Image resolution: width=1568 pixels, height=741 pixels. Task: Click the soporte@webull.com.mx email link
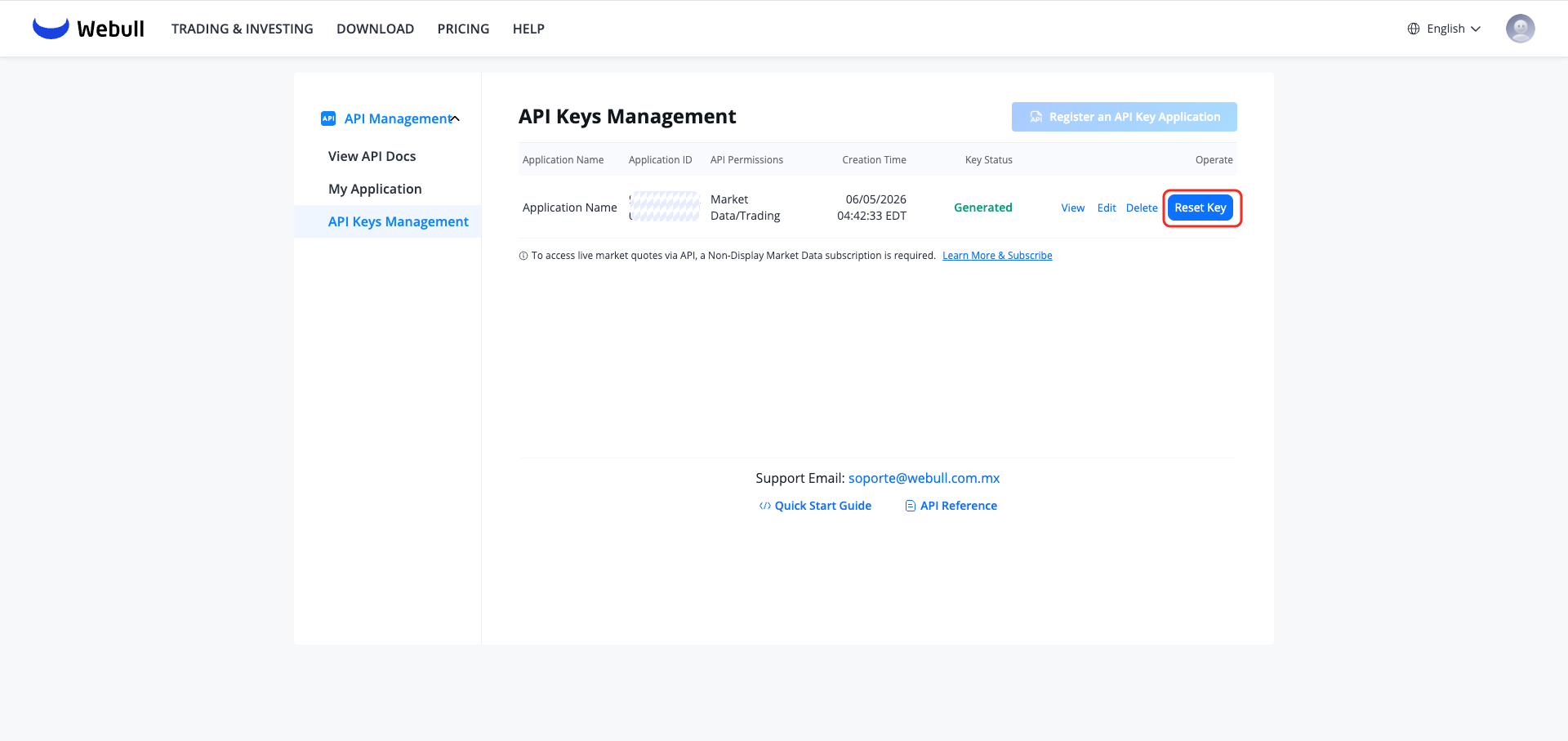click(924, 478)
